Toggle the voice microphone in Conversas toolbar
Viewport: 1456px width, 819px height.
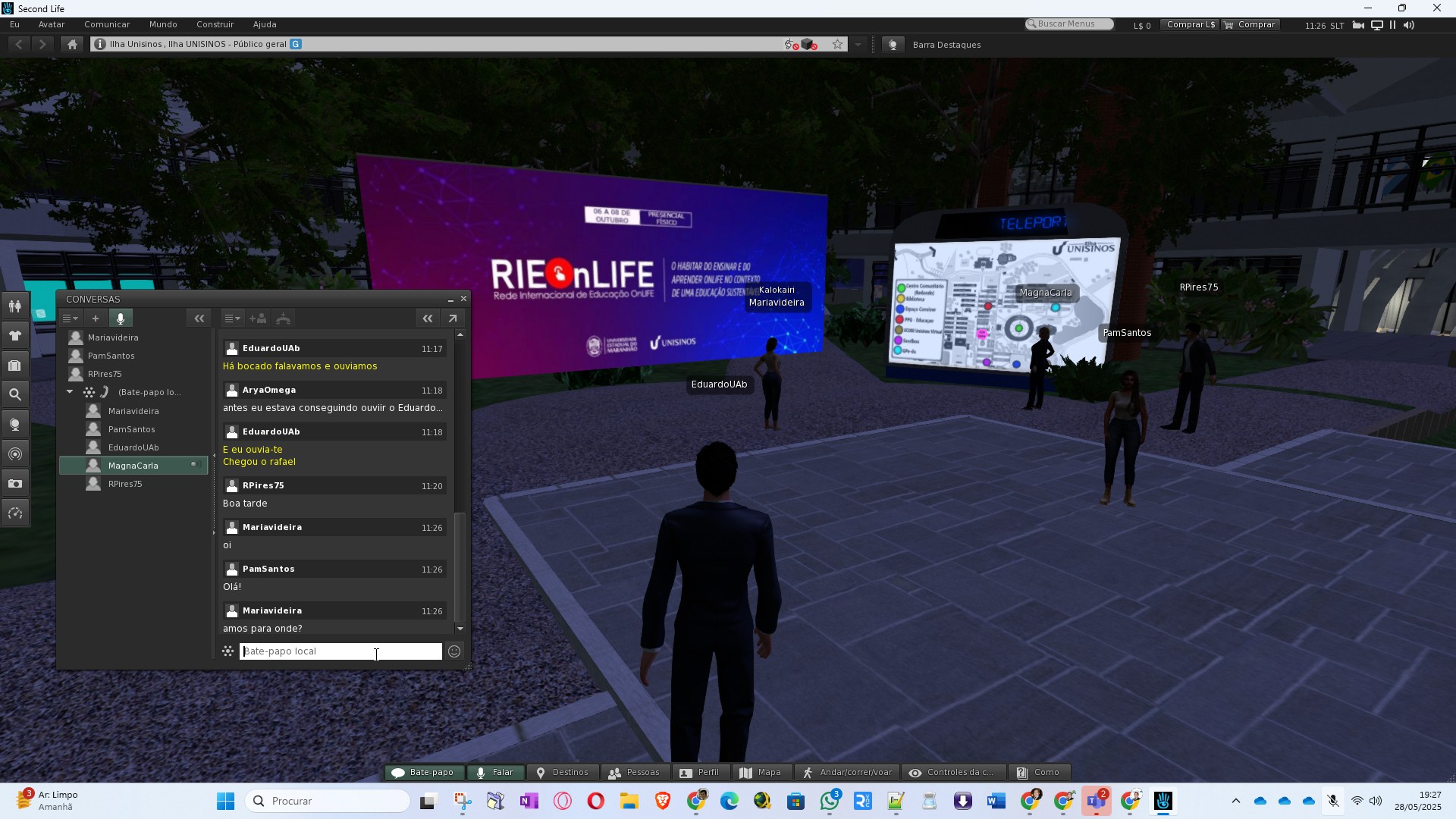(121, 318)
